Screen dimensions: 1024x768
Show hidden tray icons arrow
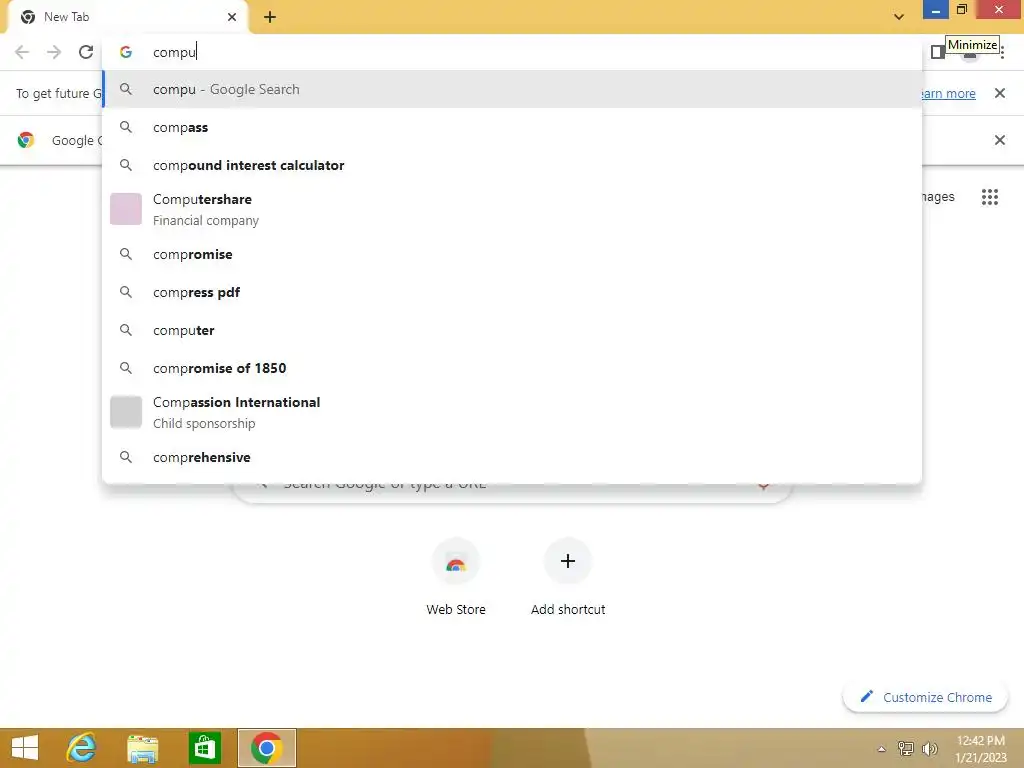click(x=881, y=749)
